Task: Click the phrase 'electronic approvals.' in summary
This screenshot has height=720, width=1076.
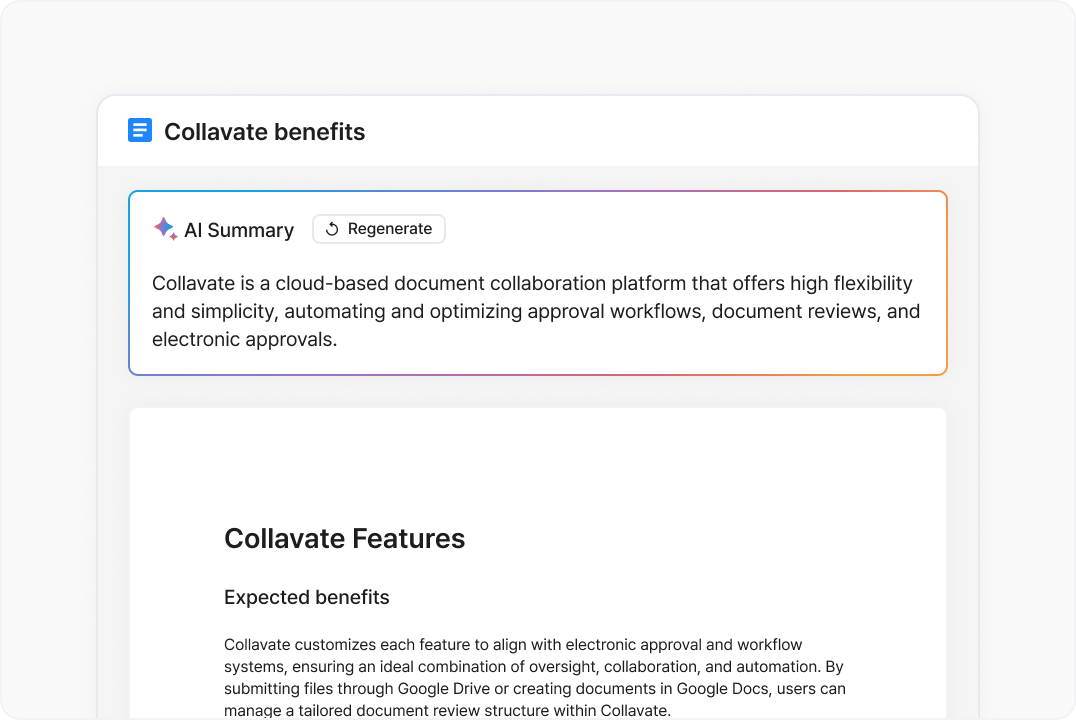Action: tap(244, 339)
